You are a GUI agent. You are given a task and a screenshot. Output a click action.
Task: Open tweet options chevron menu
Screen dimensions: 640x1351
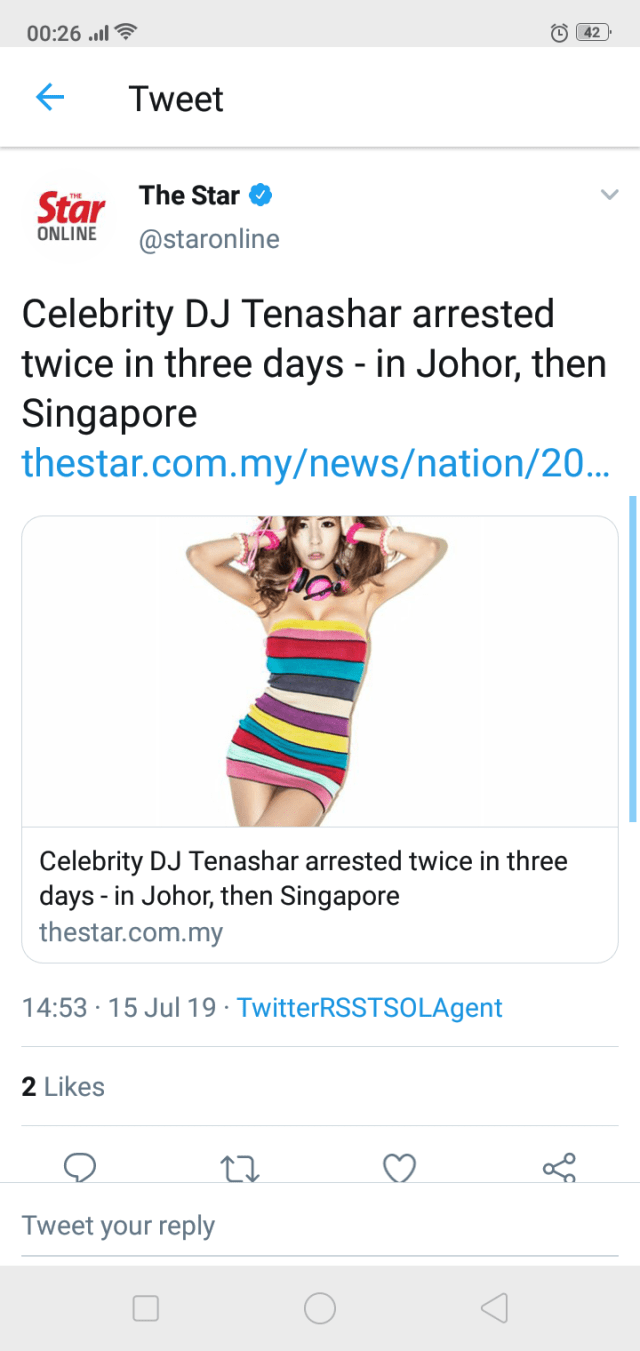[x=609, y=195]
